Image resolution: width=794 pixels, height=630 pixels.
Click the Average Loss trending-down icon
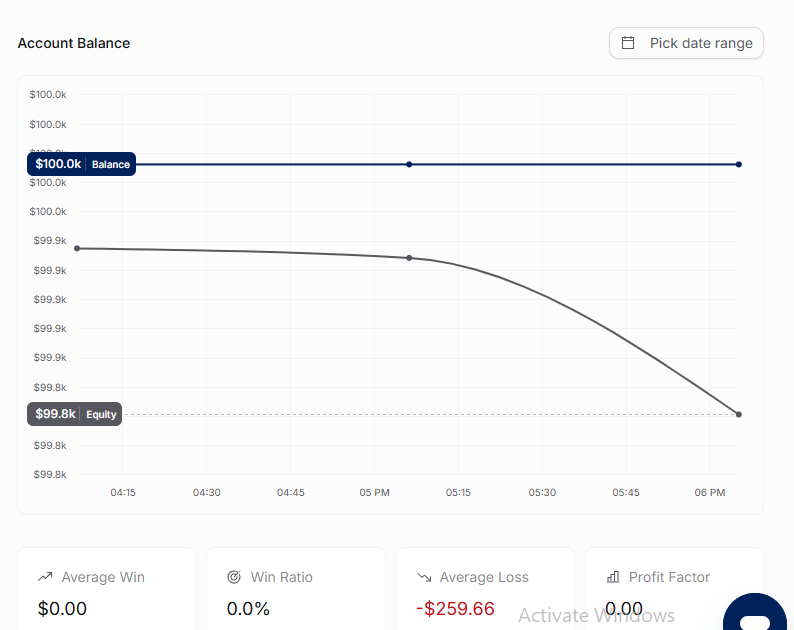tap(424, 577)
